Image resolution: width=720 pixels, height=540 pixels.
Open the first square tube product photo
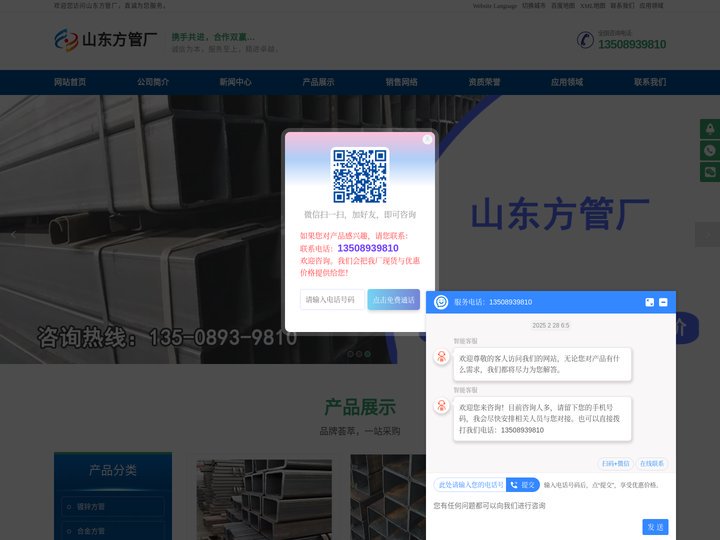(264, 500)
